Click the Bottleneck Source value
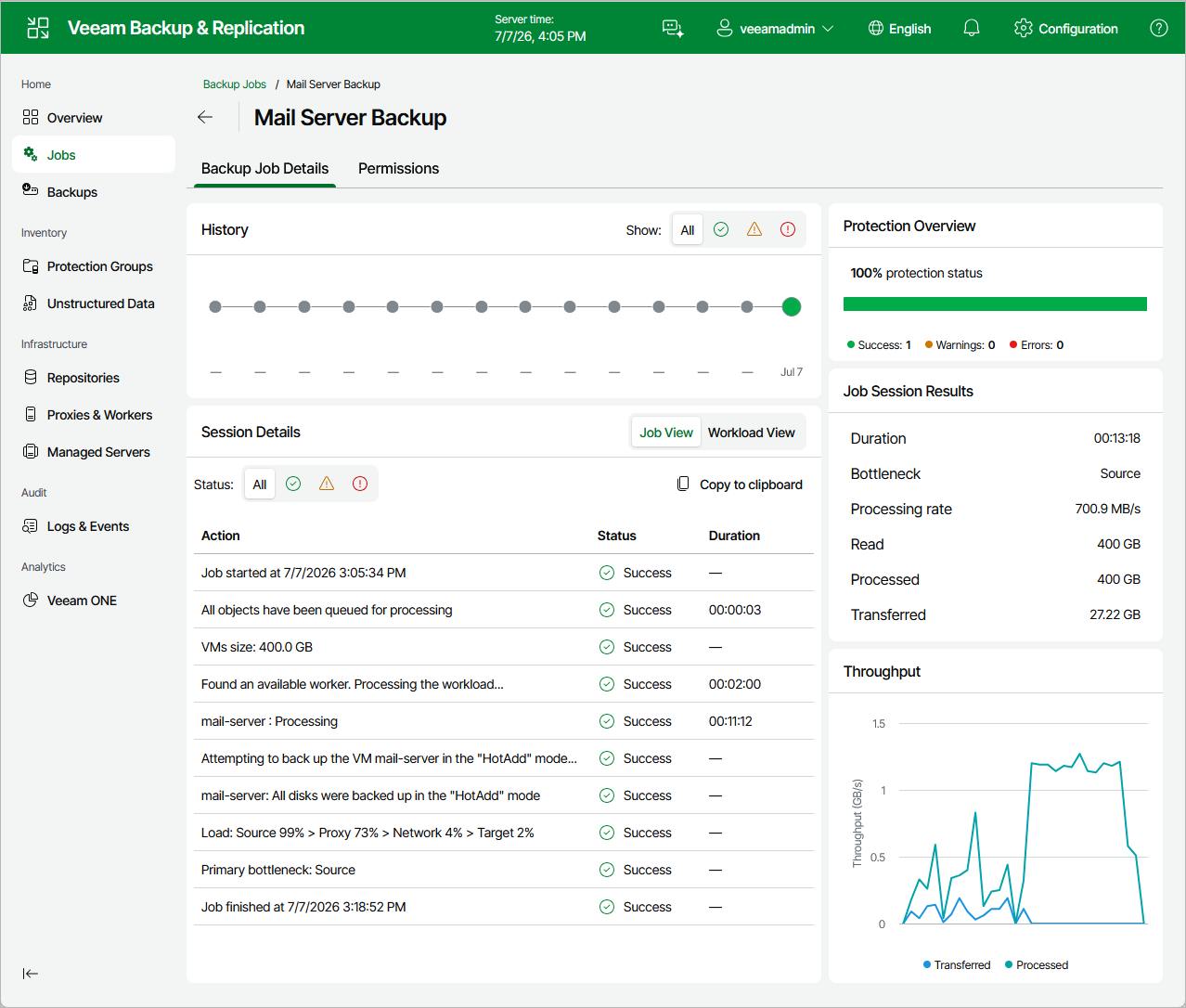The image size is (1186, 1008). click(x=1120, y=473)
